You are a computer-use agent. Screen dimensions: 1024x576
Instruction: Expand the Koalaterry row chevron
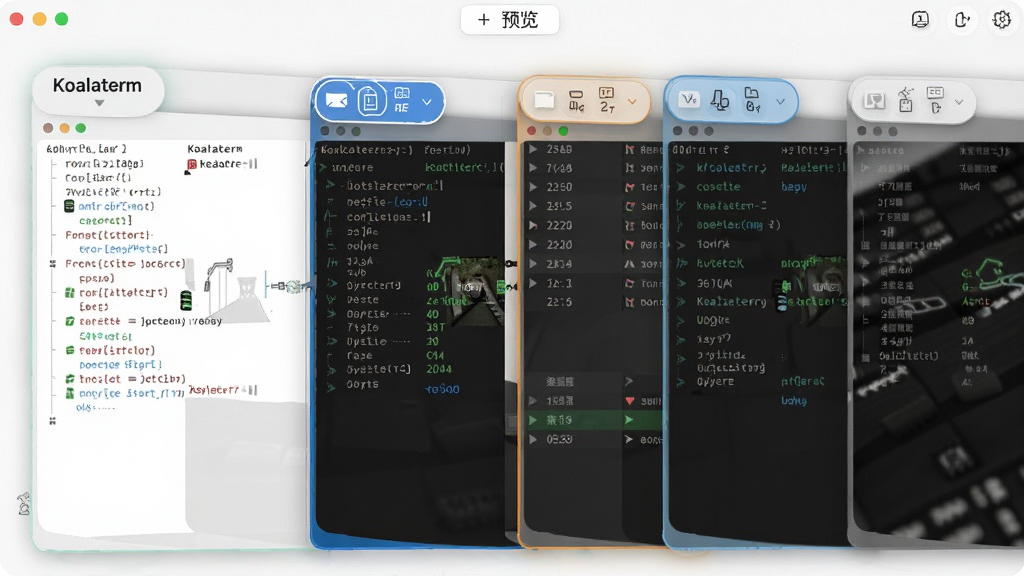681,302
